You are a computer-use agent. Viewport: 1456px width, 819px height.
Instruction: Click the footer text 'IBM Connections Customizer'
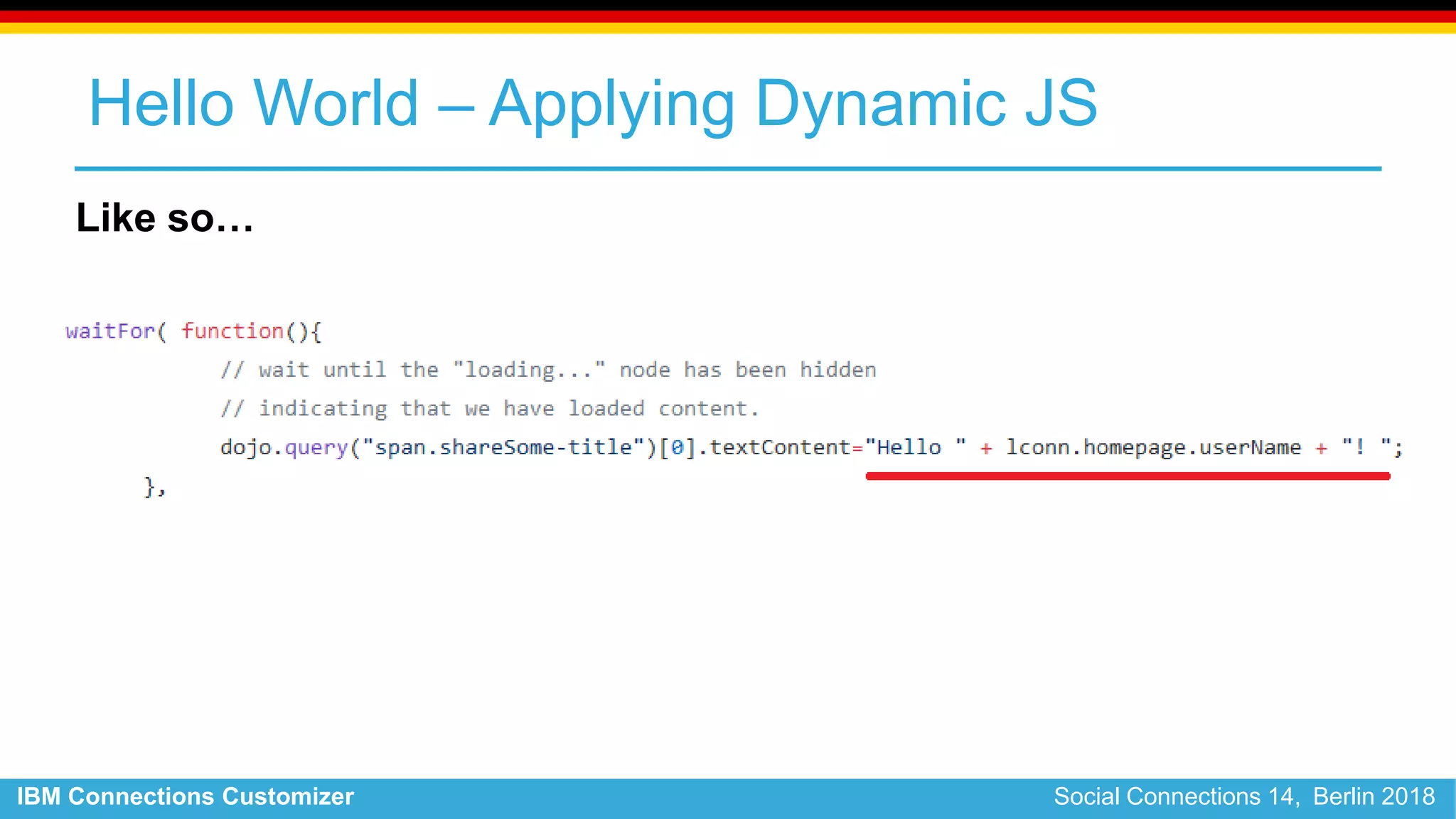tap(186, 796)
